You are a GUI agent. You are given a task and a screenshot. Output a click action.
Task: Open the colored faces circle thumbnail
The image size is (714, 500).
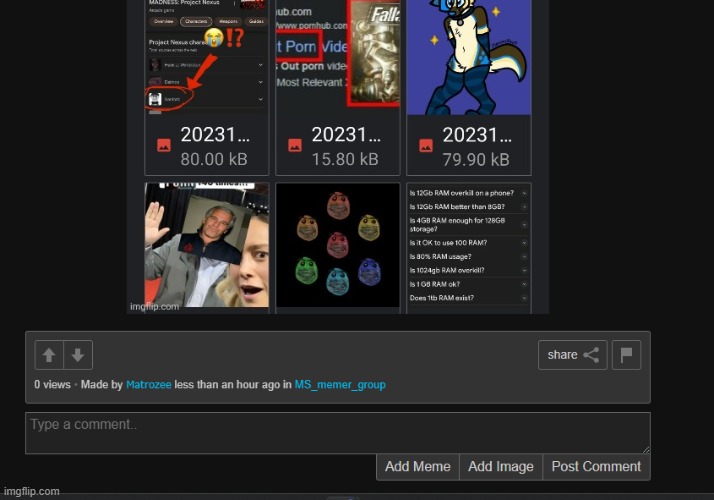pos(337,245)
